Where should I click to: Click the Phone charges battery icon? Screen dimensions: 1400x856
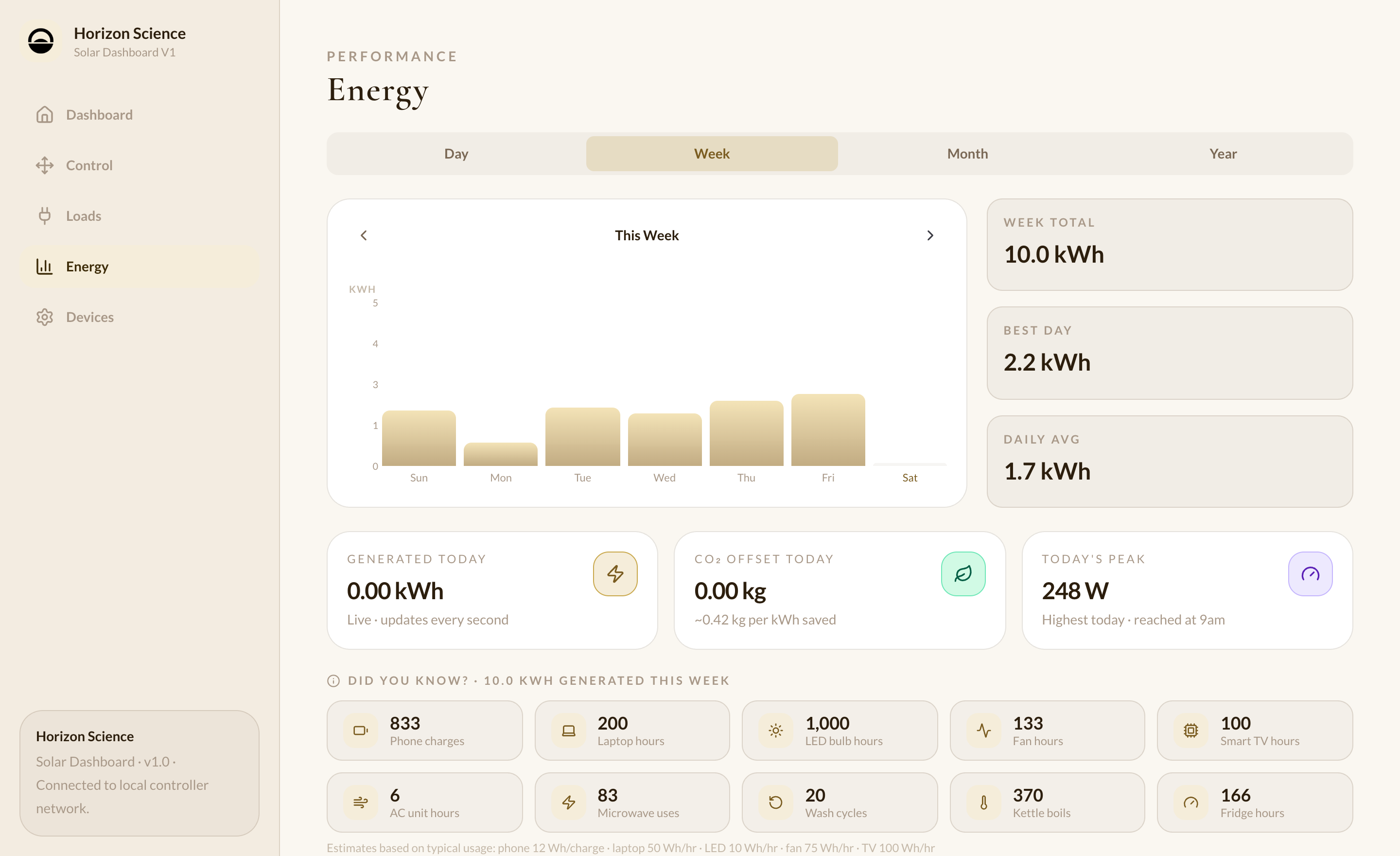[361, 731]
